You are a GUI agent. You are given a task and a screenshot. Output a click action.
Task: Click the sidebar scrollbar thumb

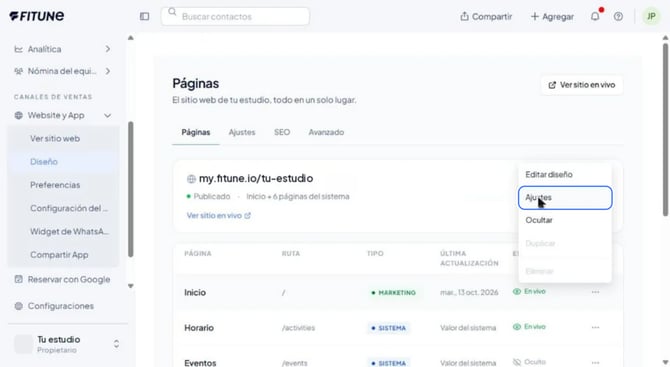tap(130, 190)
